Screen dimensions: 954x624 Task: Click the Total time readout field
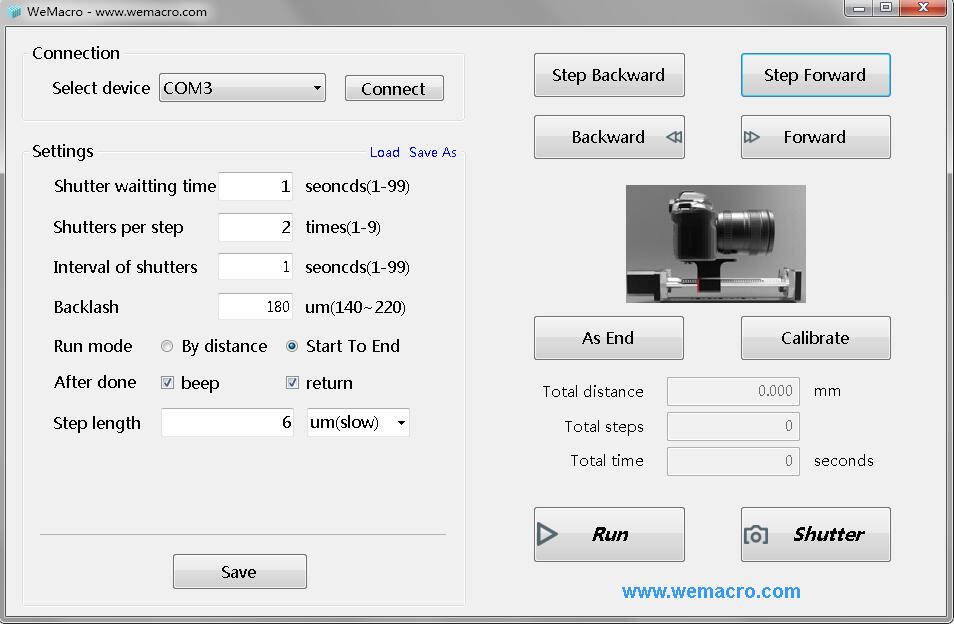pyautogui.click(x=733, y=461)
